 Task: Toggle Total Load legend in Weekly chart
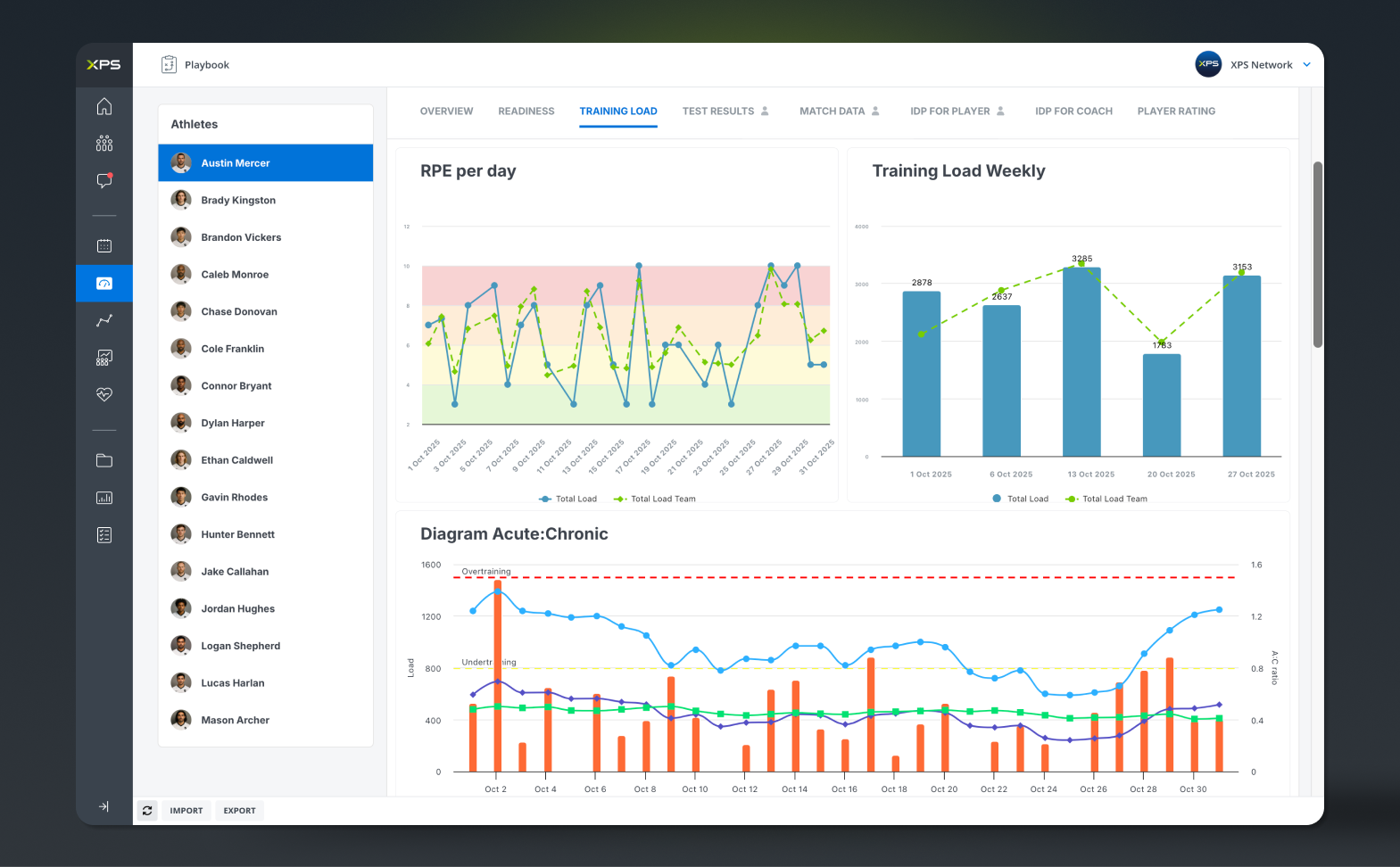1020,499
